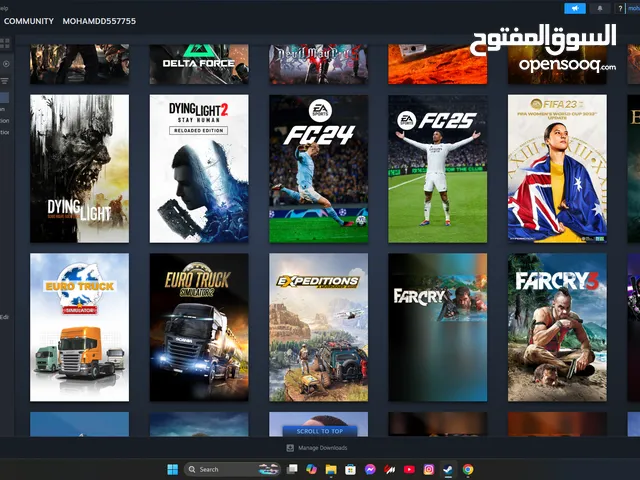The width and height of the screenshot is (640, 480).
Task: Select the Delta Force game cover
Action: [x=199, y=64]
